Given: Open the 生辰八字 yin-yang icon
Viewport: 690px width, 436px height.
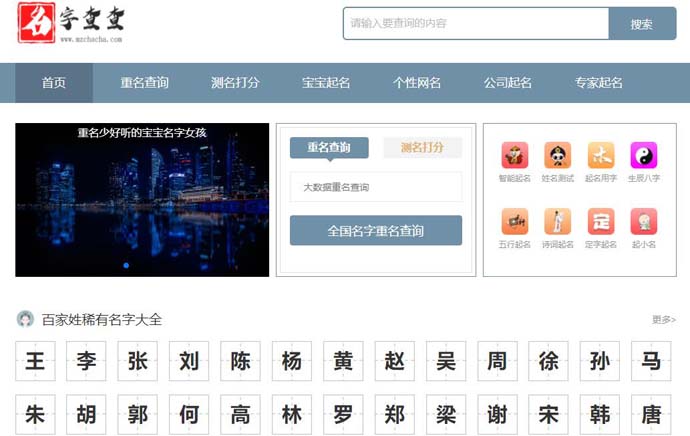Looking at the screenshot, I should (644, 155).
